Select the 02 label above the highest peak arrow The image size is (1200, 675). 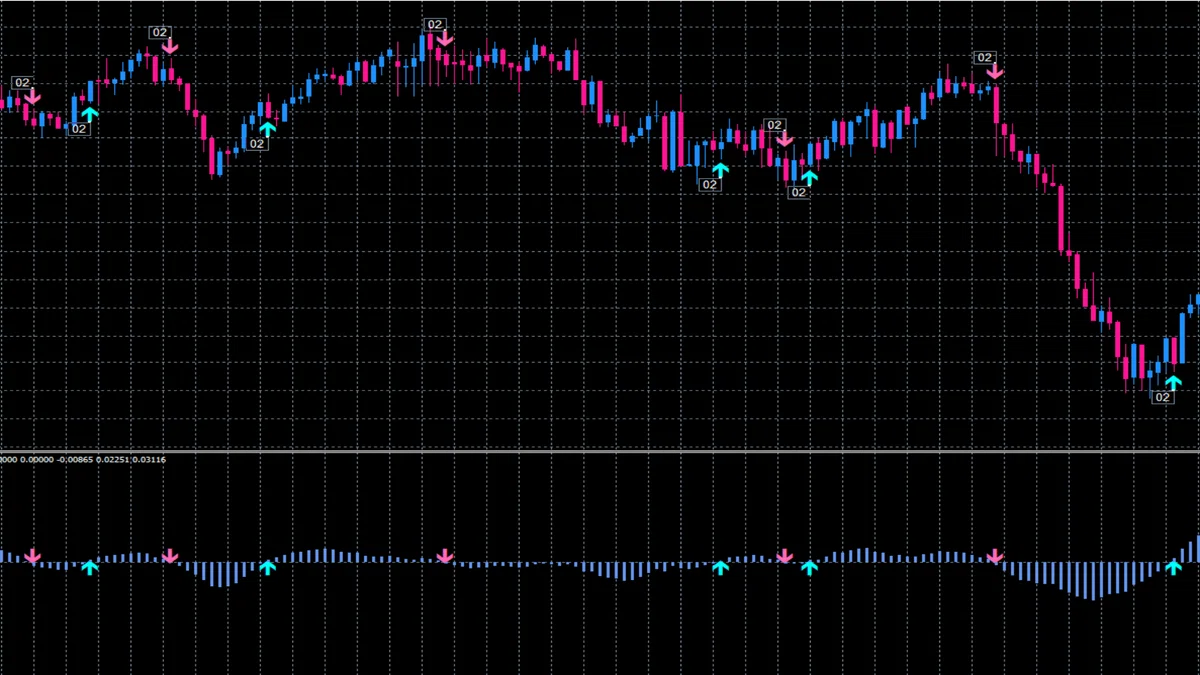click(x=434, y=24)
